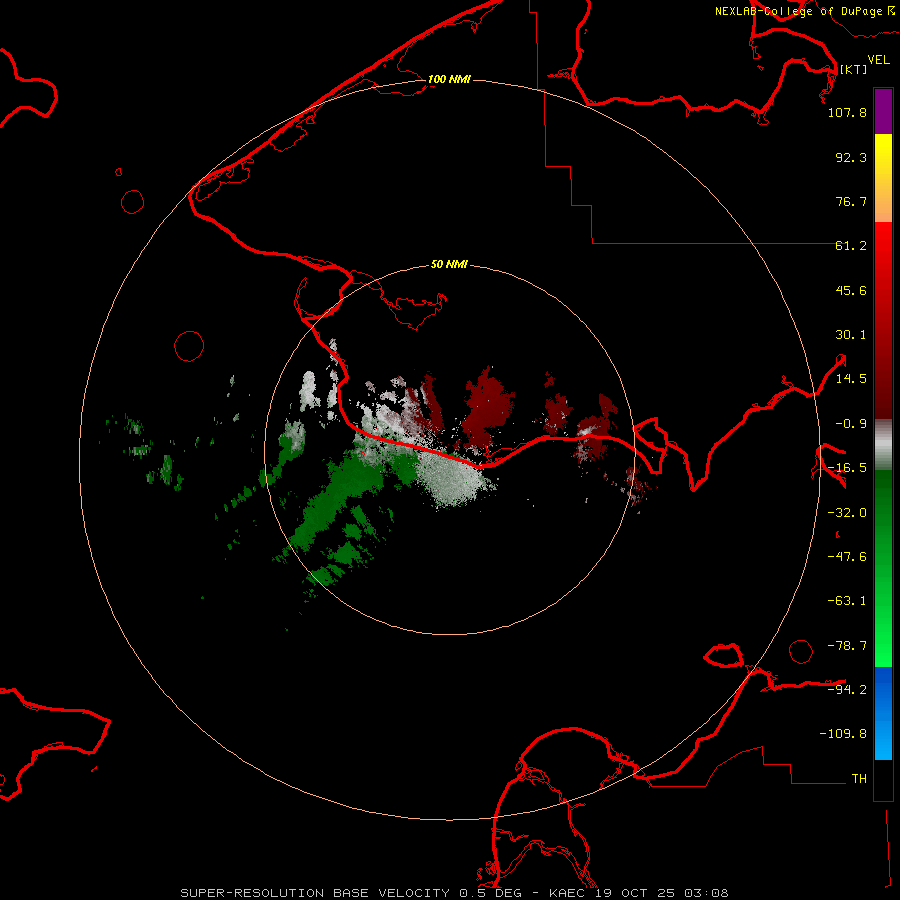Screen dimensions: 900x900
Task: Click the 107.8 legend value
Action: coord(847,112)
